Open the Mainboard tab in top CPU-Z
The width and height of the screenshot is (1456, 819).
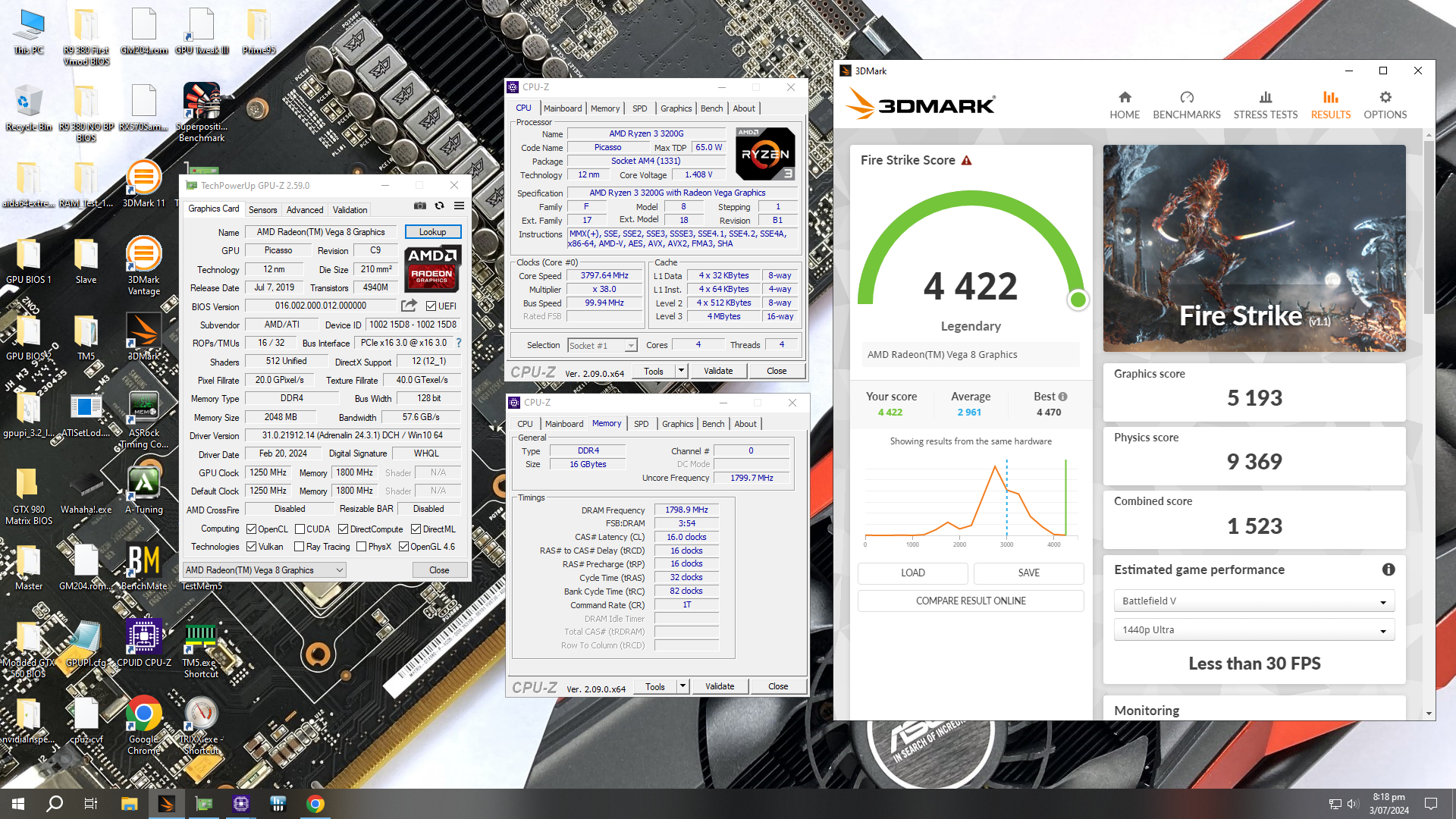point(563,108)
